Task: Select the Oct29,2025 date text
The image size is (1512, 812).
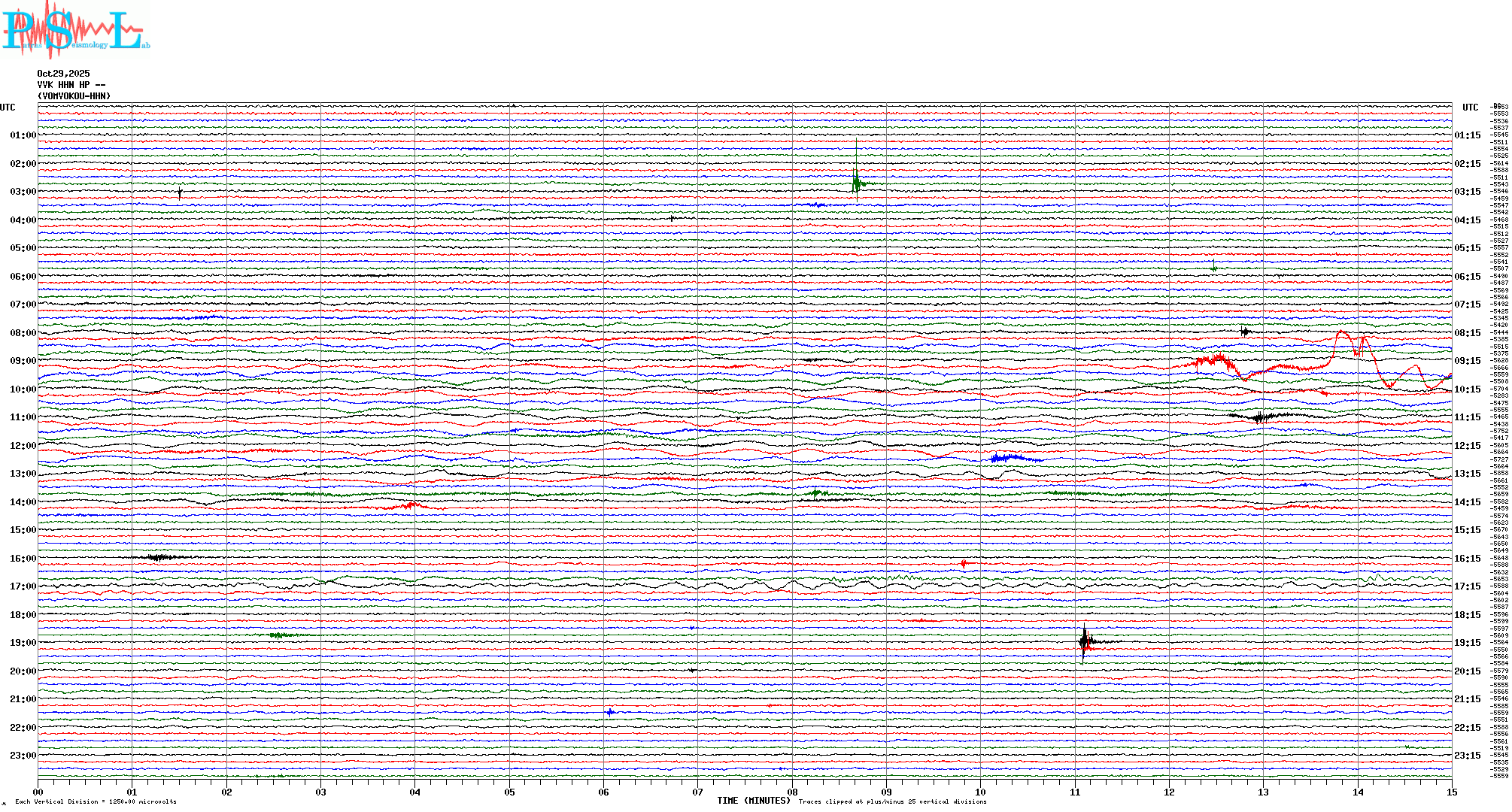Action: coord(63,74)
